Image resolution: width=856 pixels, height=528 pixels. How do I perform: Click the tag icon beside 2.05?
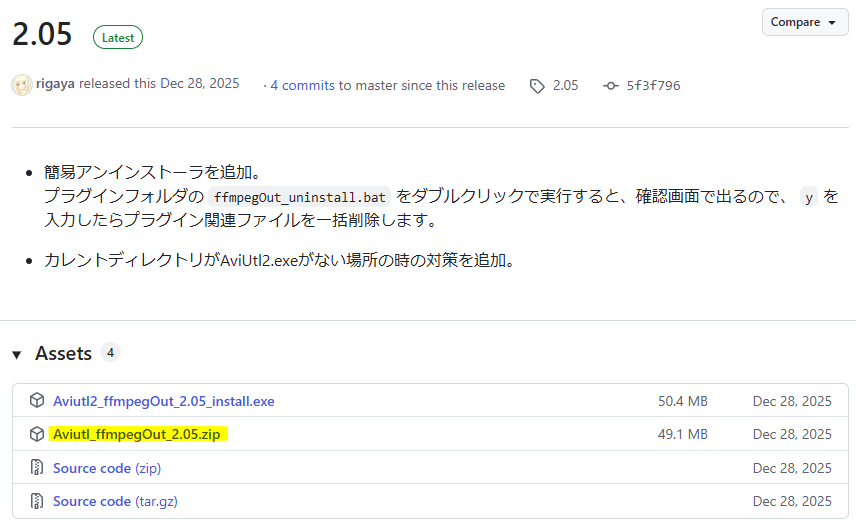pyautogui.click(x=537, y=85)
